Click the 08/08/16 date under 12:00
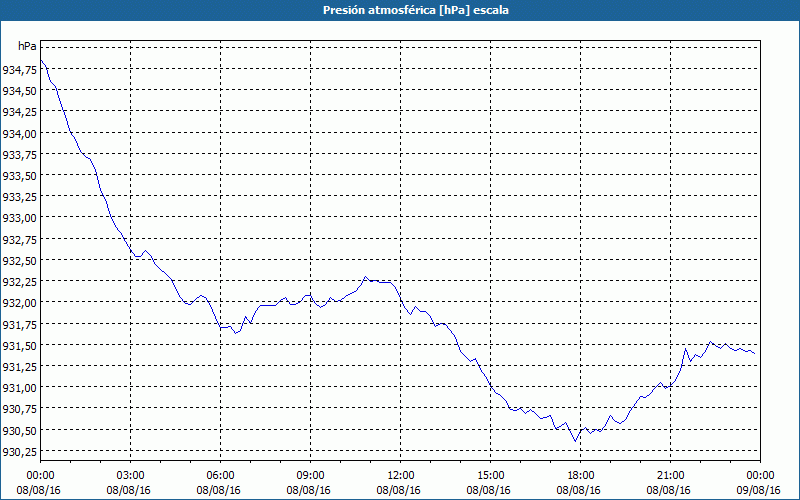 click(398, 490)
